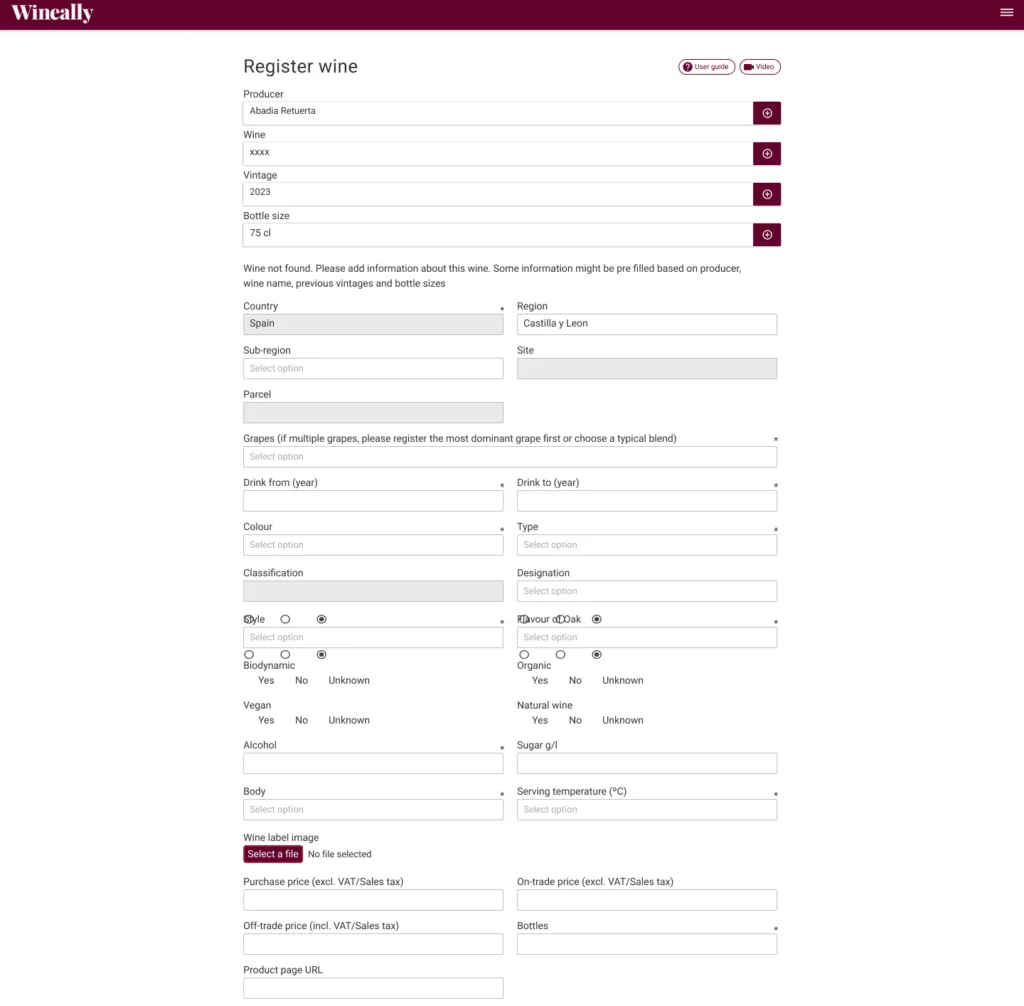Select the Yes radio above Organic label

pos(524,655)
